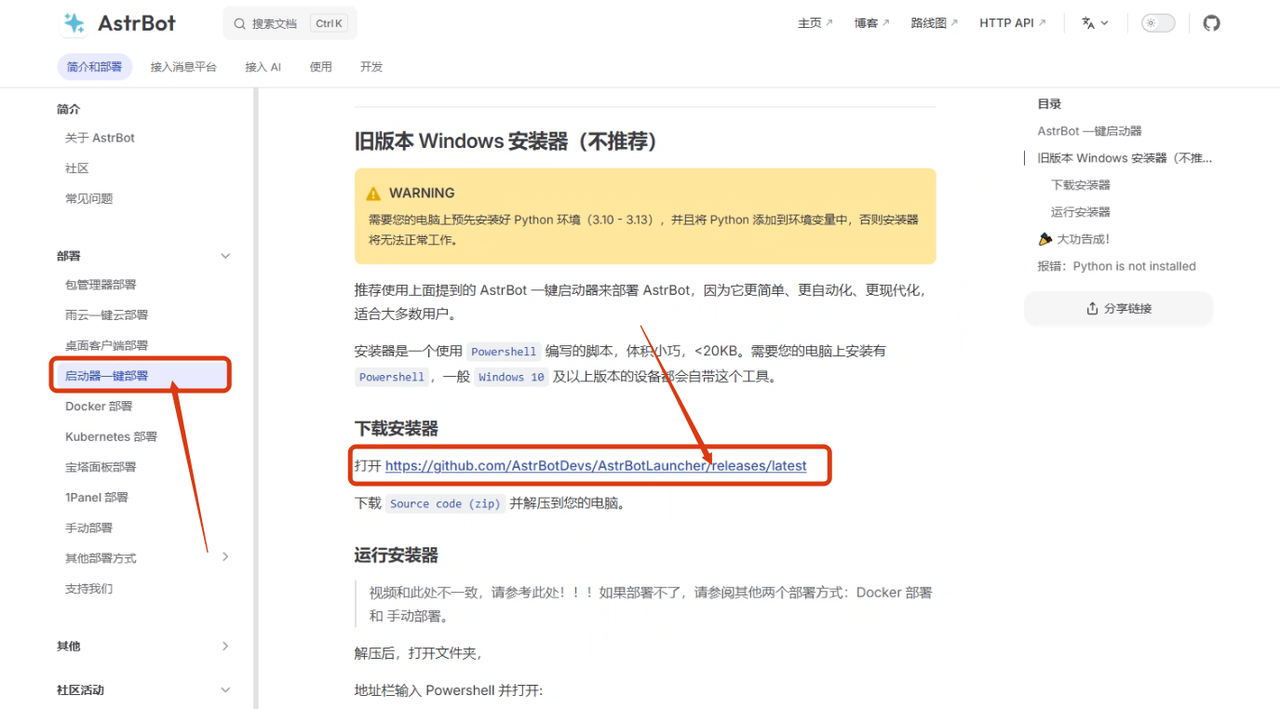Open 雨云一键云部署 page
The width and height of the screenshot is (1280, 709).
tap(107, 315)
